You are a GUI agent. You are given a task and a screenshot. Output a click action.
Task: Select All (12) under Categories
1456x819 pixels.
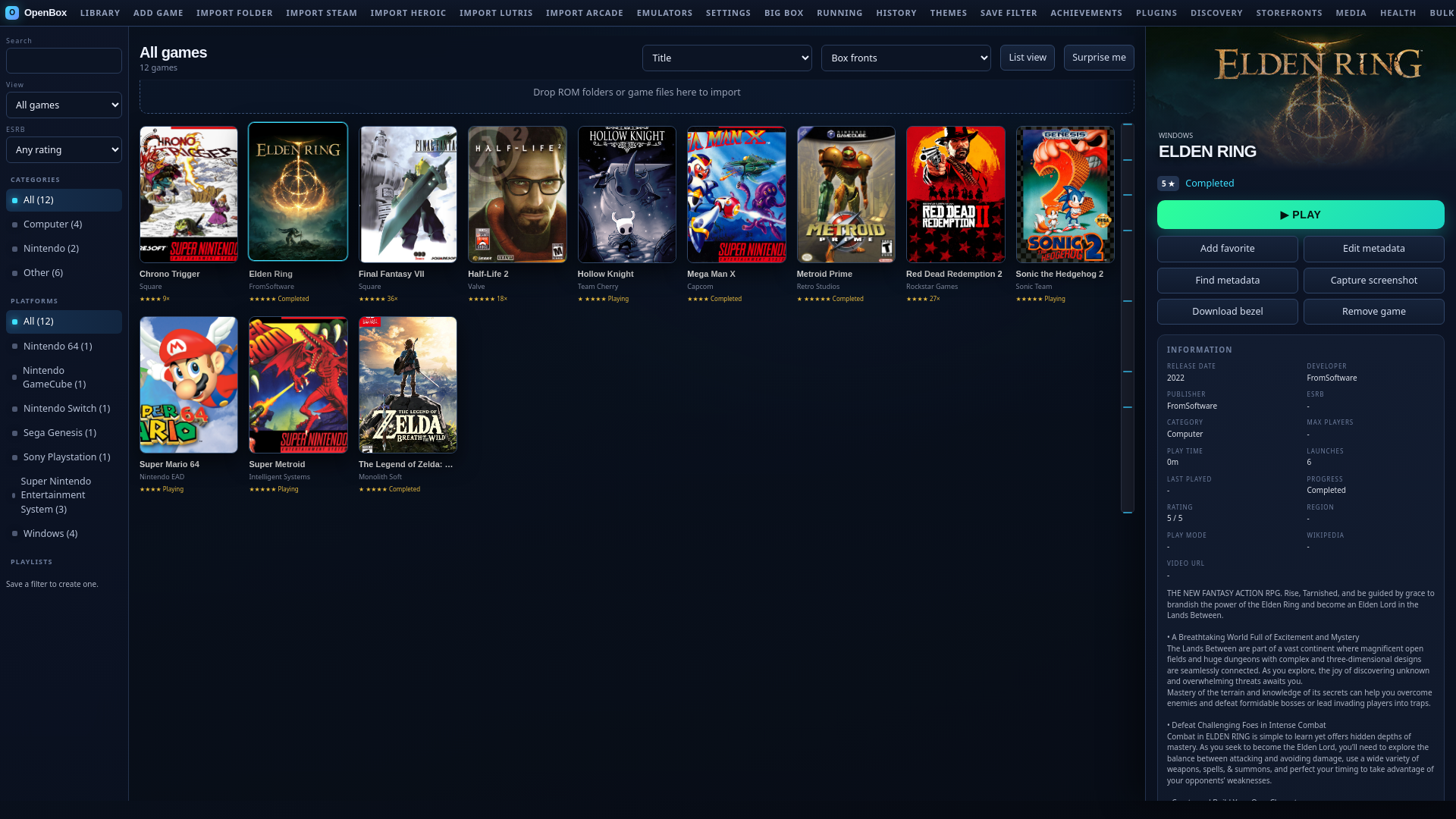tap(64, 200)
